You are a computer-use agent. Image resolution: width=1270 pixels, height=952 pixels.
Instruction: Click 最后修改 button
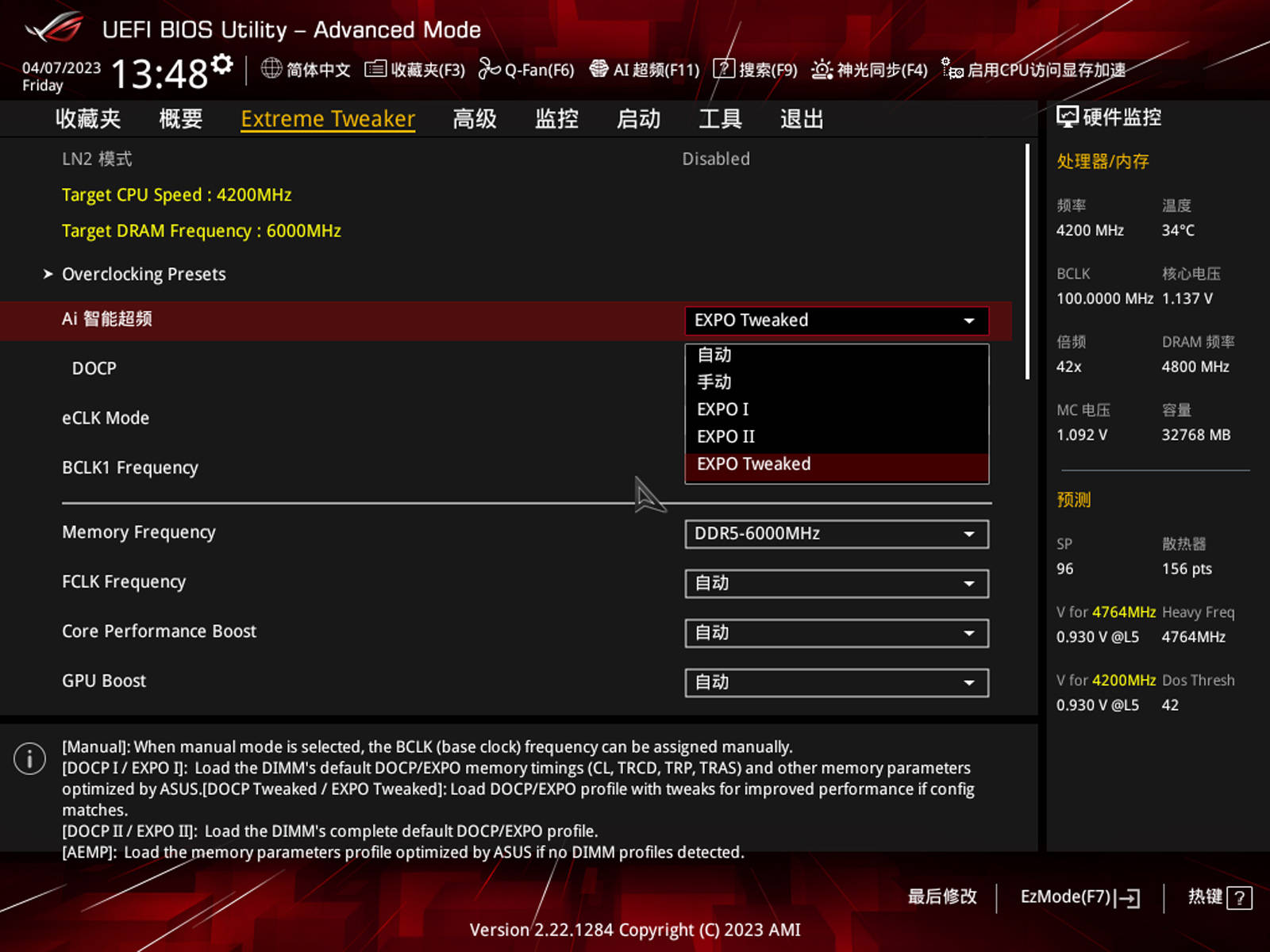pos(942,896)
